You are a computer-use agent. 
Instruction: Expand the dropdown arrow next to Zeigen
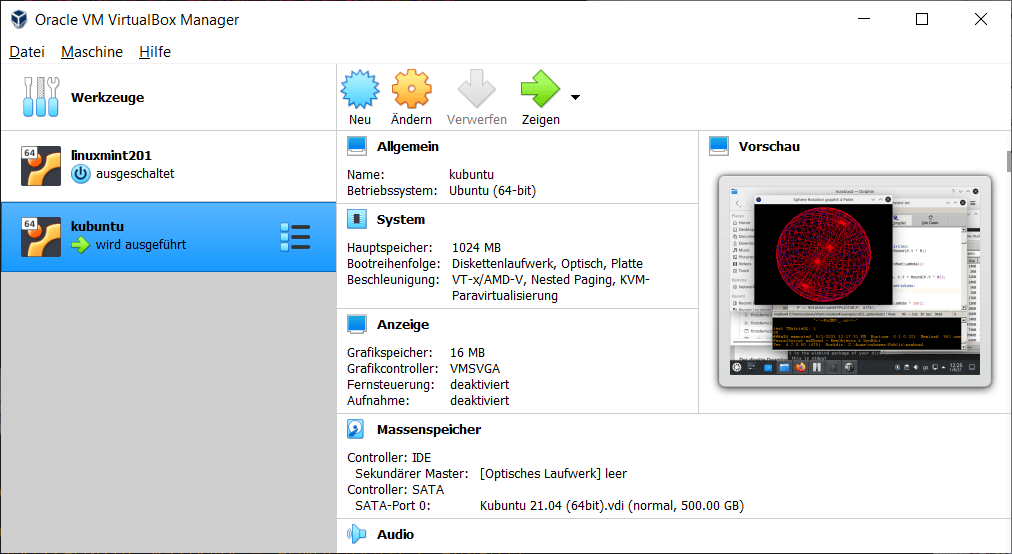click(575, 97)
